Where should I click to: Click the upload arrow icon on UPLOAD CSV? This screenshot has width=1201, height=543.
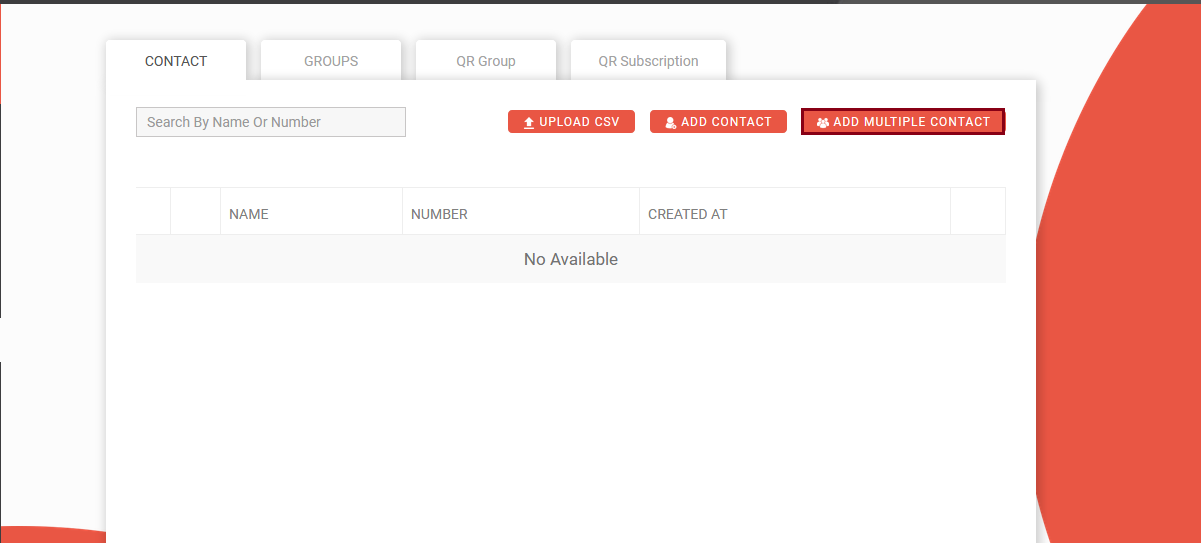point(529,122)
